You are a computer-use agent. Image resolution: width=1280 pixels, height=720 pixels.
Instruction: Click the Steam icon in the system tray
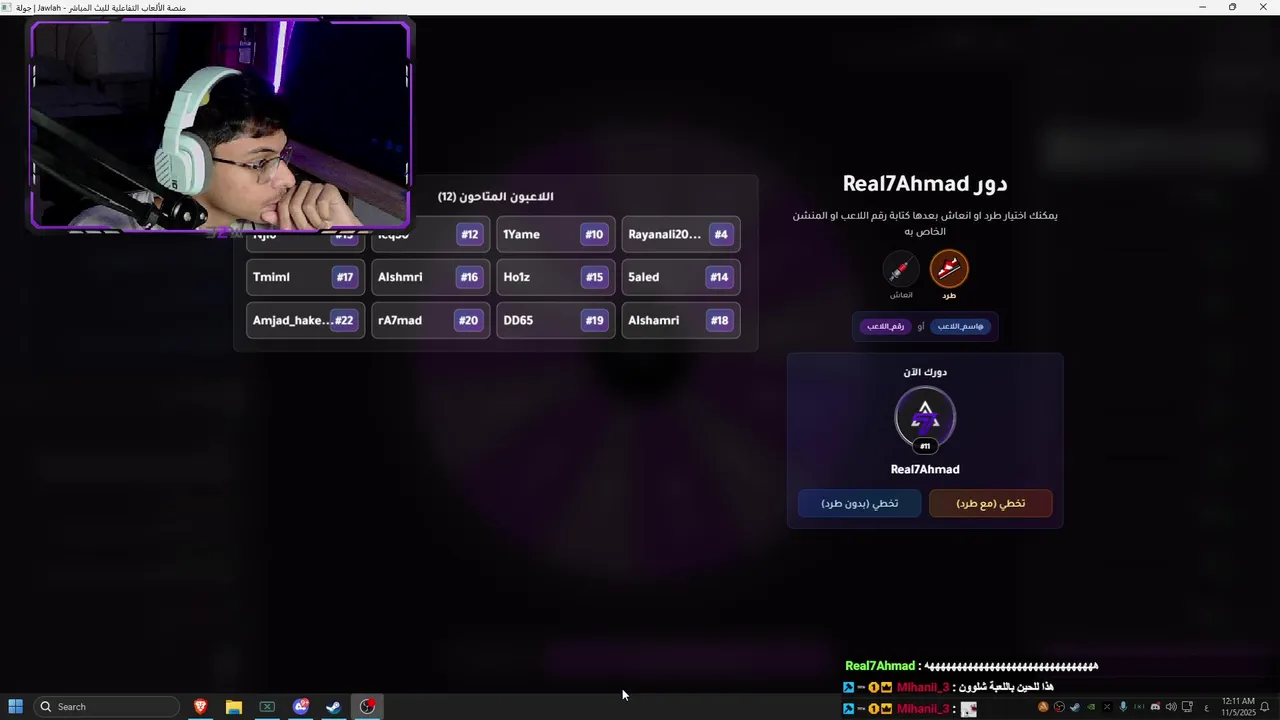point(1075,707)
